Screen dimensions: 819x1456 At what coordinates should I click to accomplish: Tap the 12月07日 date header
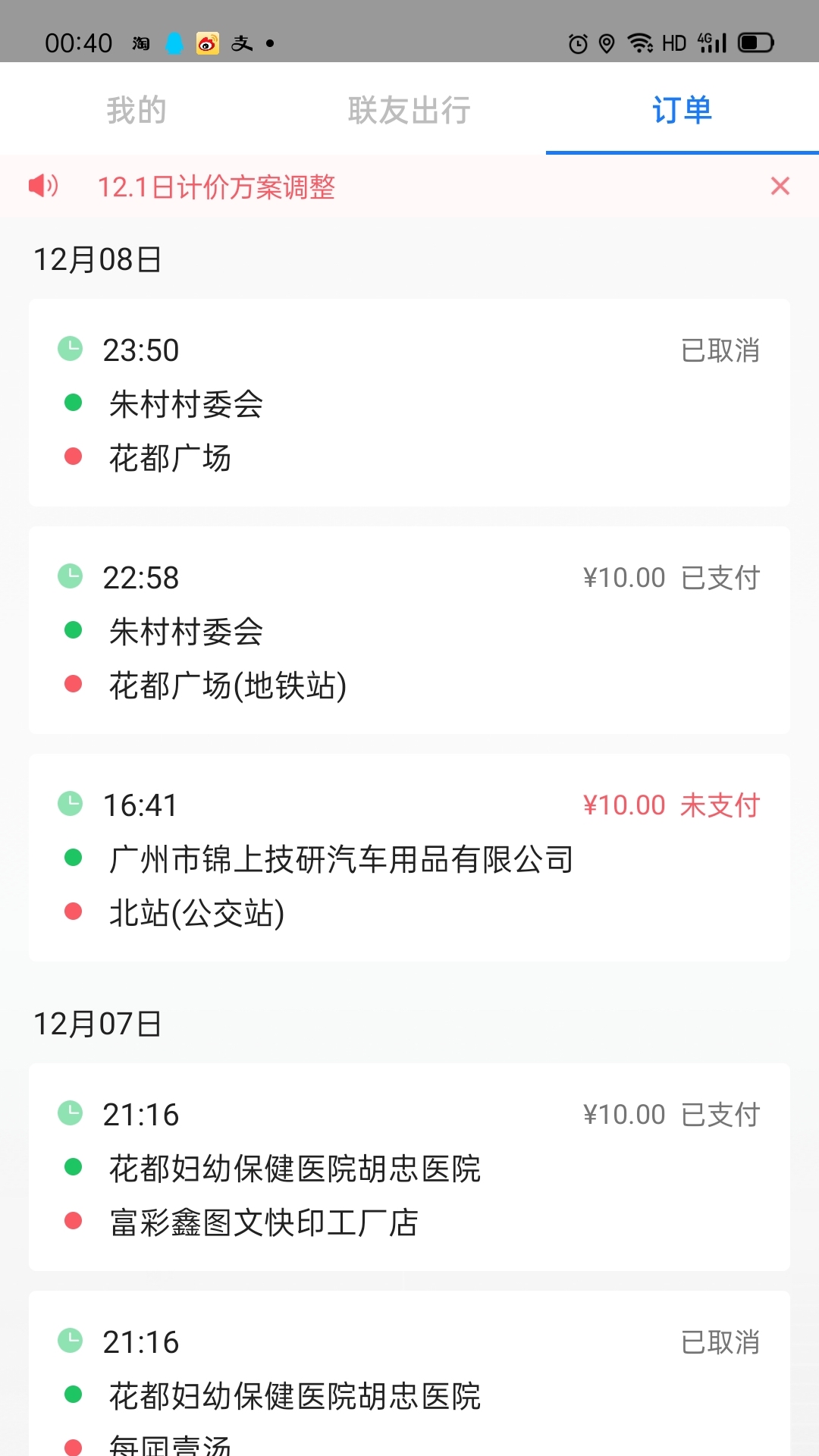click(x=97, y=1024)
